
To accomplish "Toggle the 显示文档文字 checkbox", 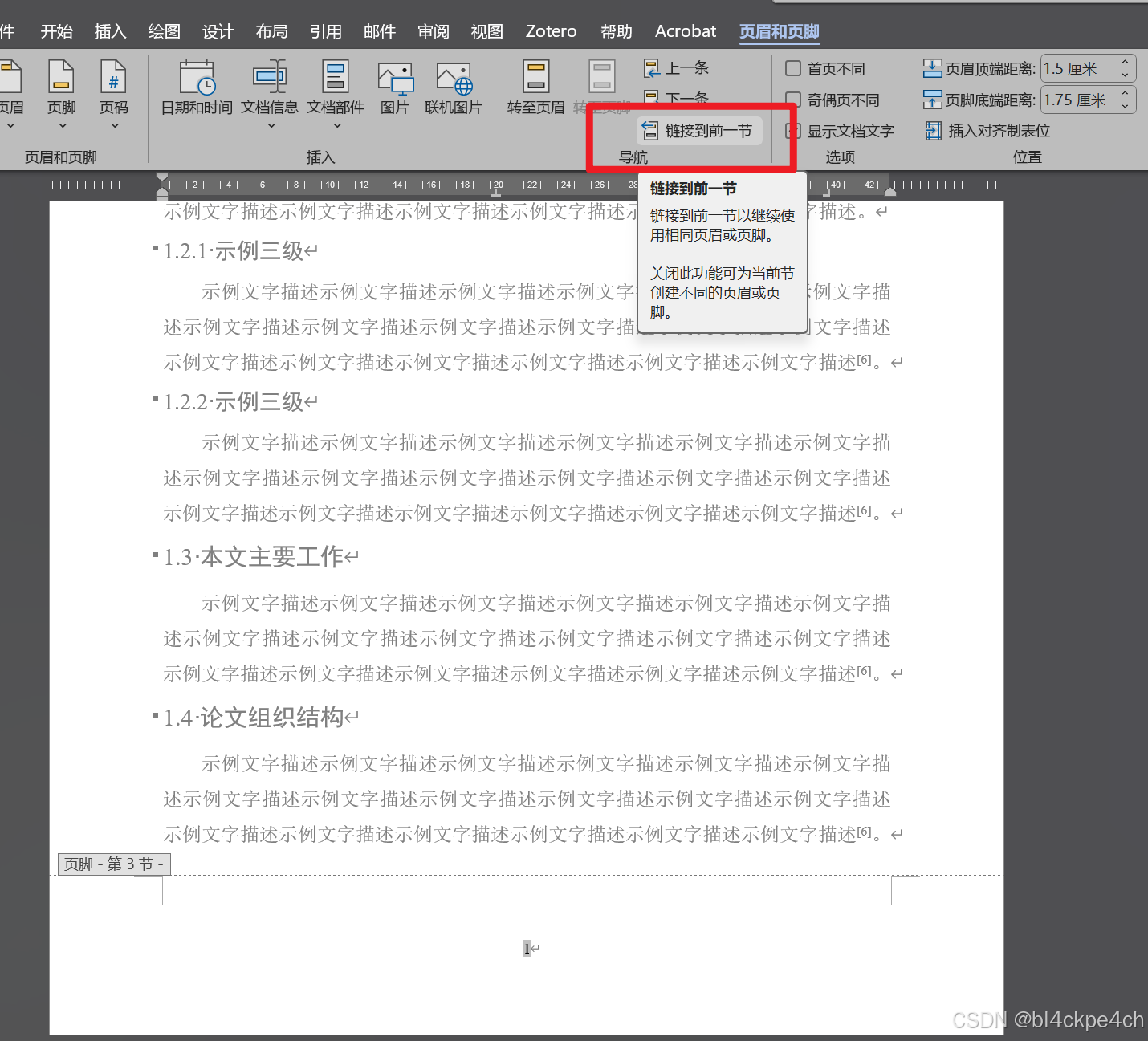I will [x=793, y=131].
